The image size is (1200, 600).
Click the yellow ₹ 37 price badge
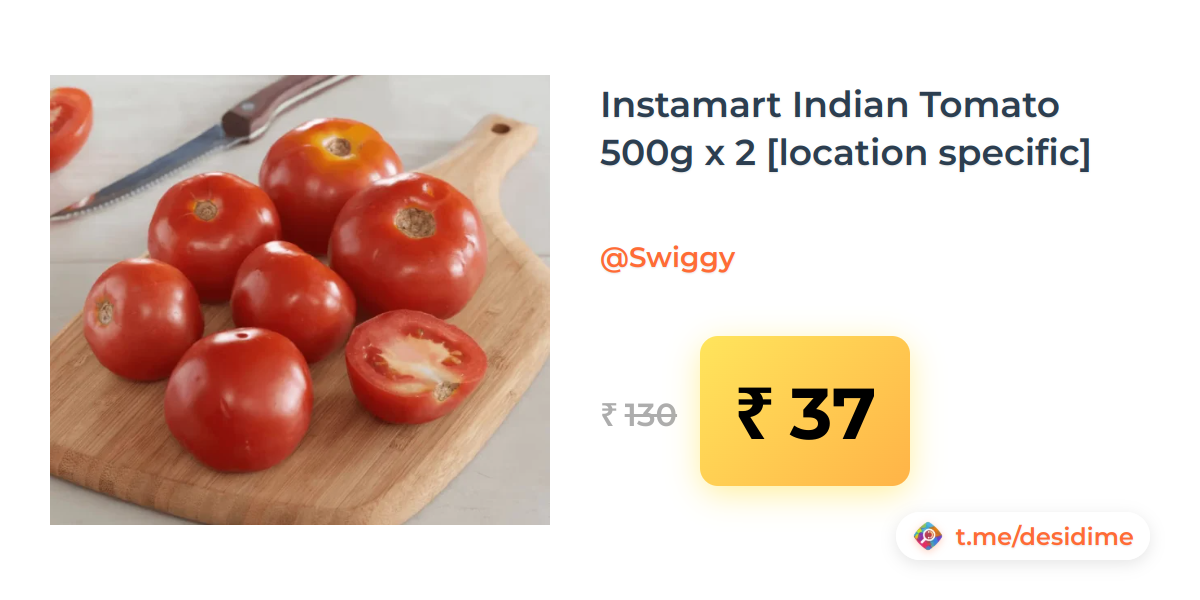[805, 411]
